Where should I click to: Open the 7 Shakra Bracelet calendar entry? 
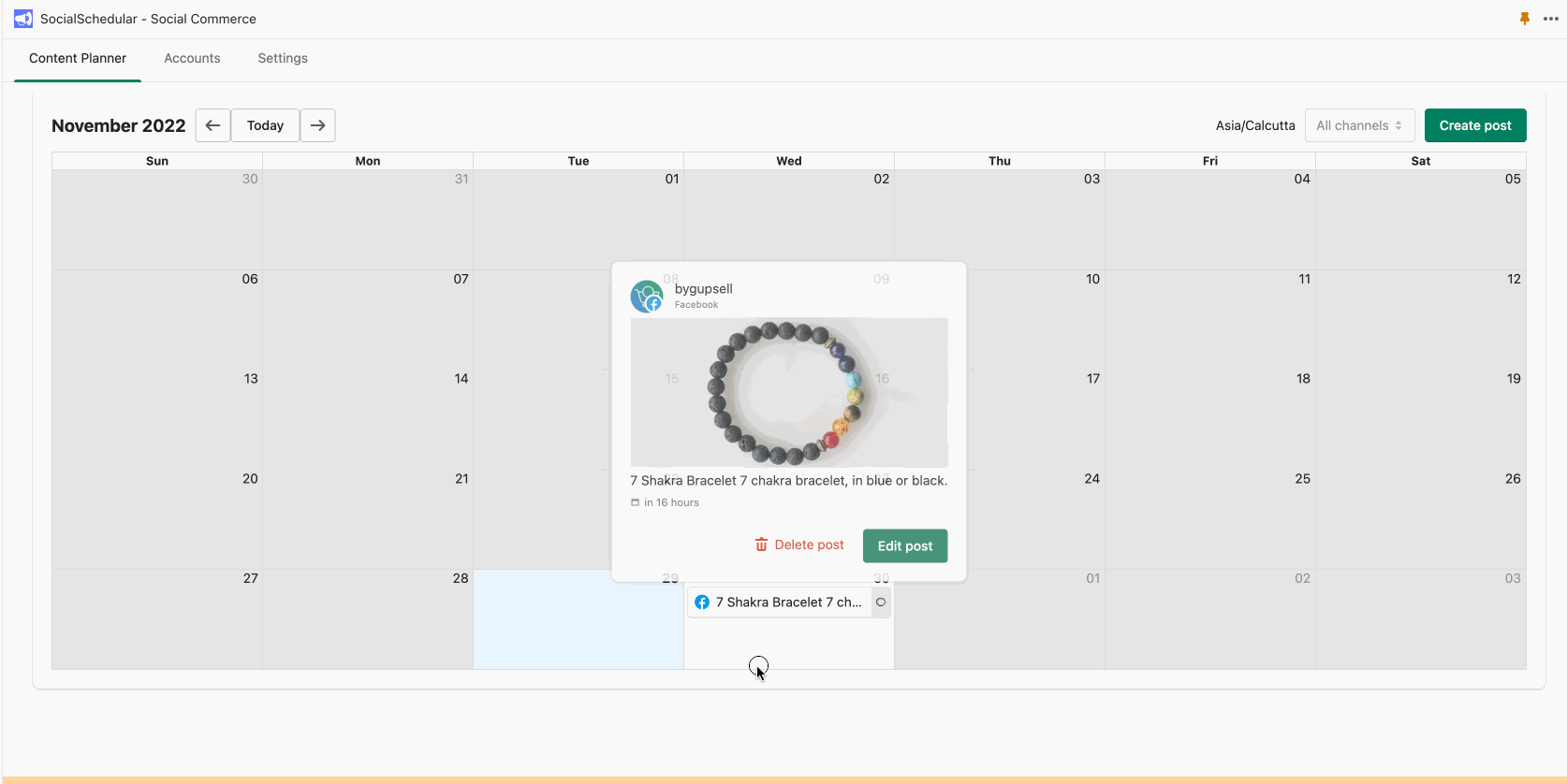(x=779, y=603)
